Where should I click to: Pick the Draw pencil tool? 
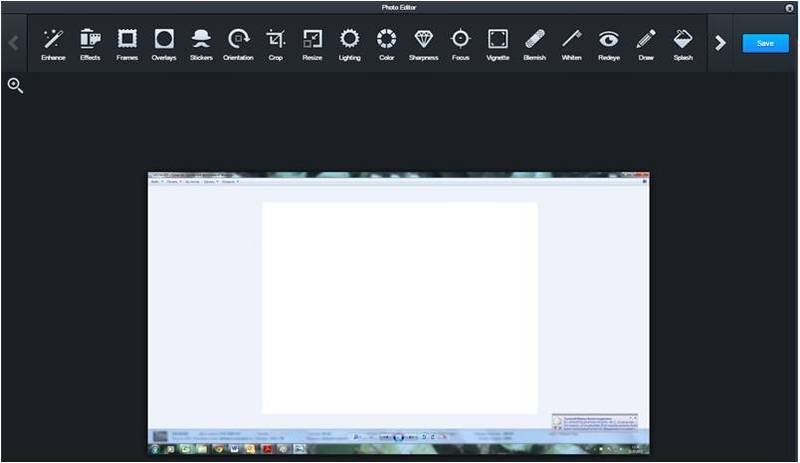tap(646, 41)
